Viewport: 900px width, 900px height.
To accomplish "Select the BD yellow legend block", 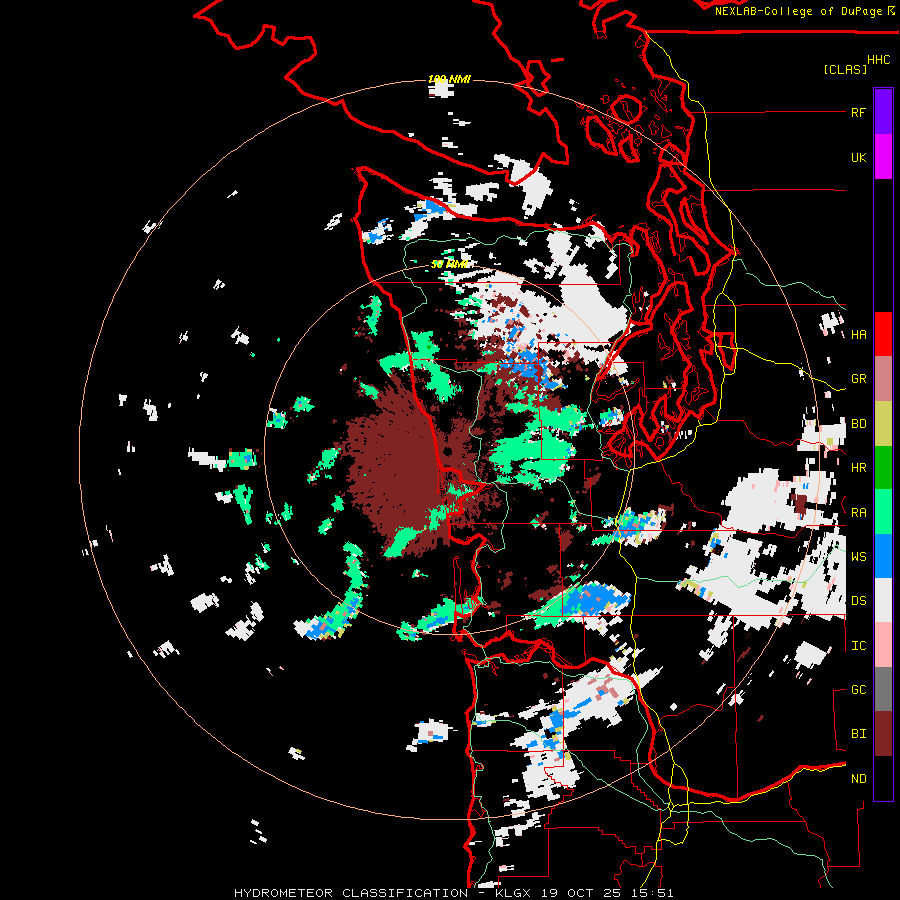I will 883,423.
